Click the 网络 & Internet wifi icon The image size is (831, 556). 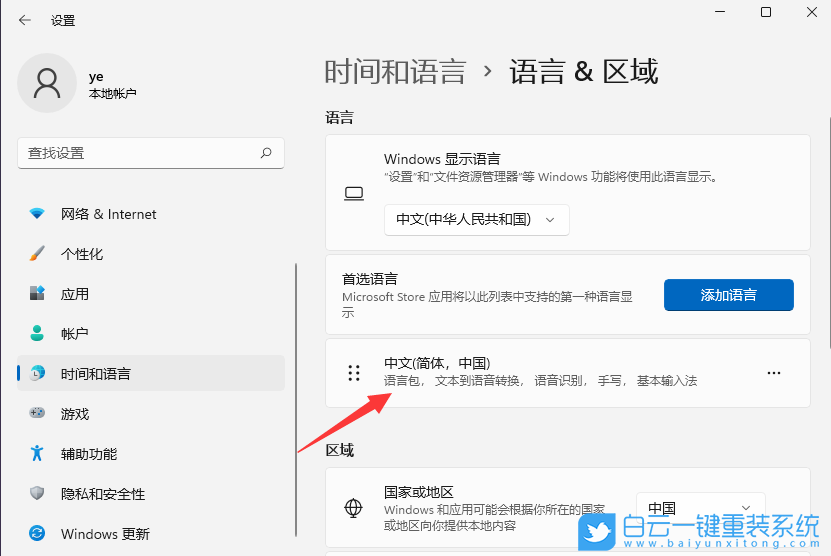pyautogui.click(x=37, y=214)
